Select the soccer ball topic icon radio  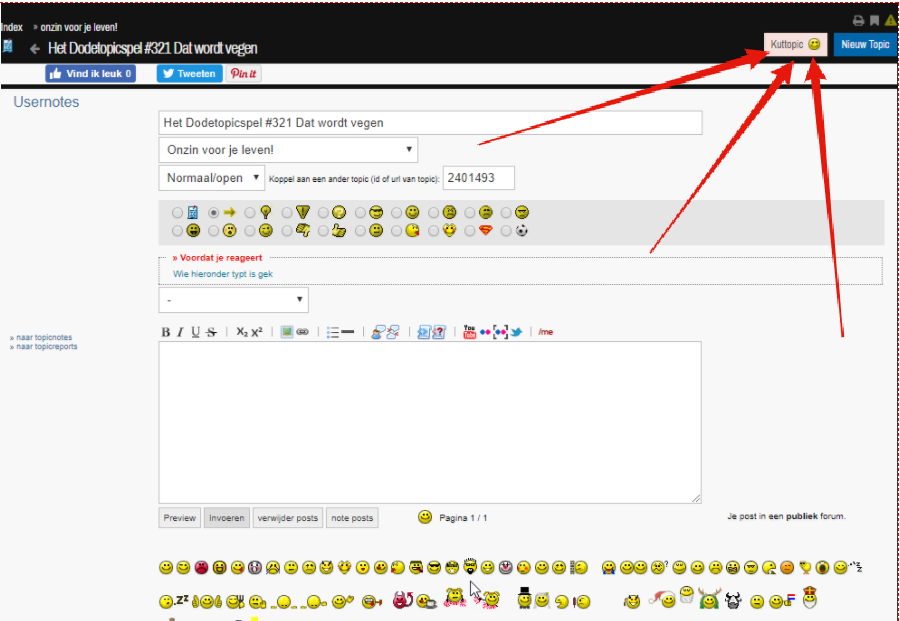coord(506,231)
